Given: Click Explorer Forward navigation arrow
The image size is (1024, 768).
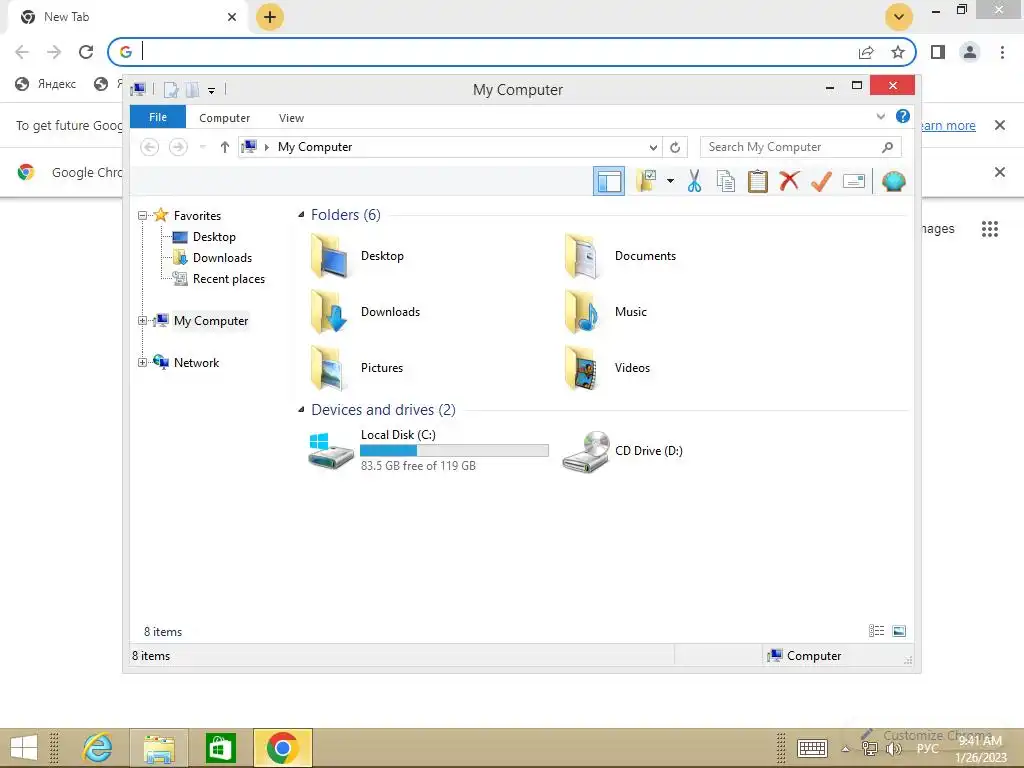Looking at the screenshot, I should coord(178,147).
